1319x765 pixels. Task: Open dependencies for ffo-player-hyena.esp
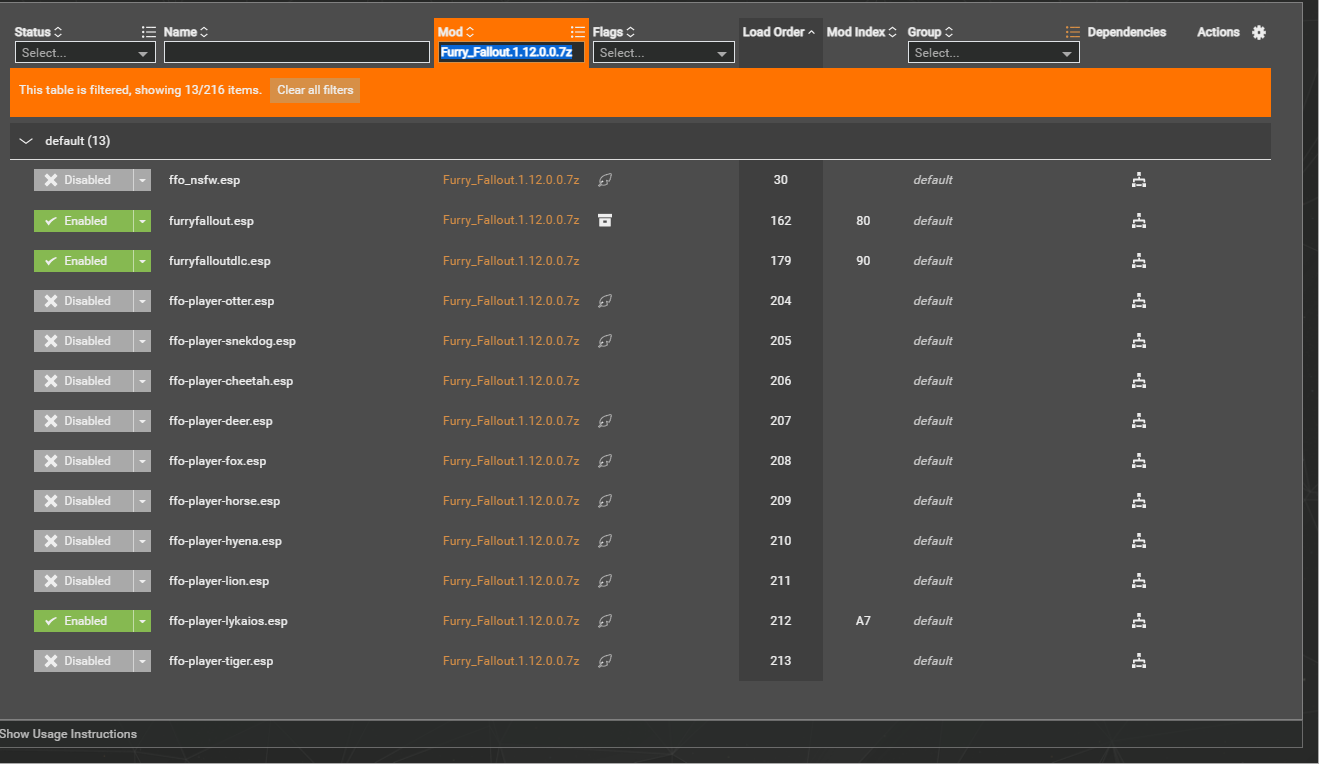(1138, 541)
